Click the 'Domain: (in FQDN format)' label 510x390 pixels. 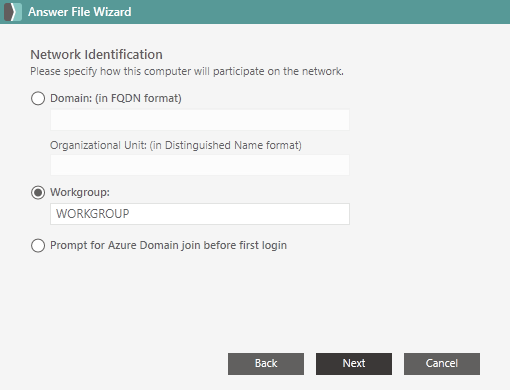coord(116,98)
